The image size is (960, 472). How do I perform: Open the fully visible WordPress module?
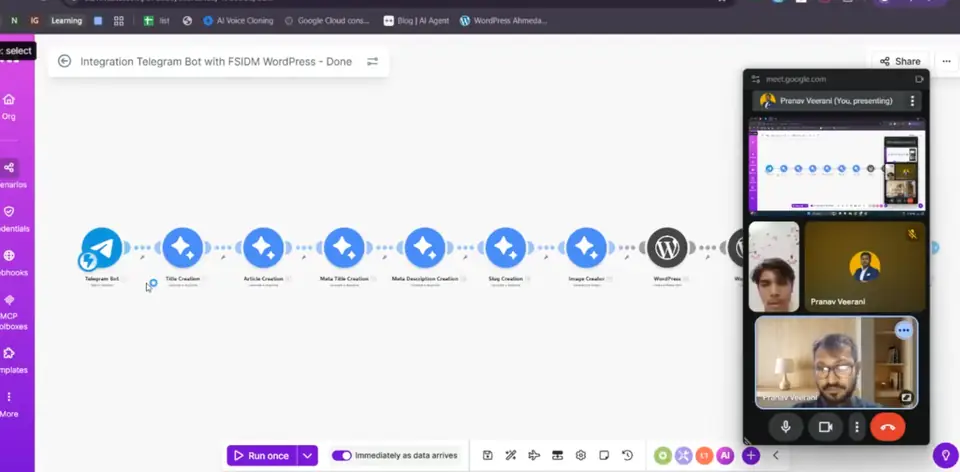click(x=667, y=247)
